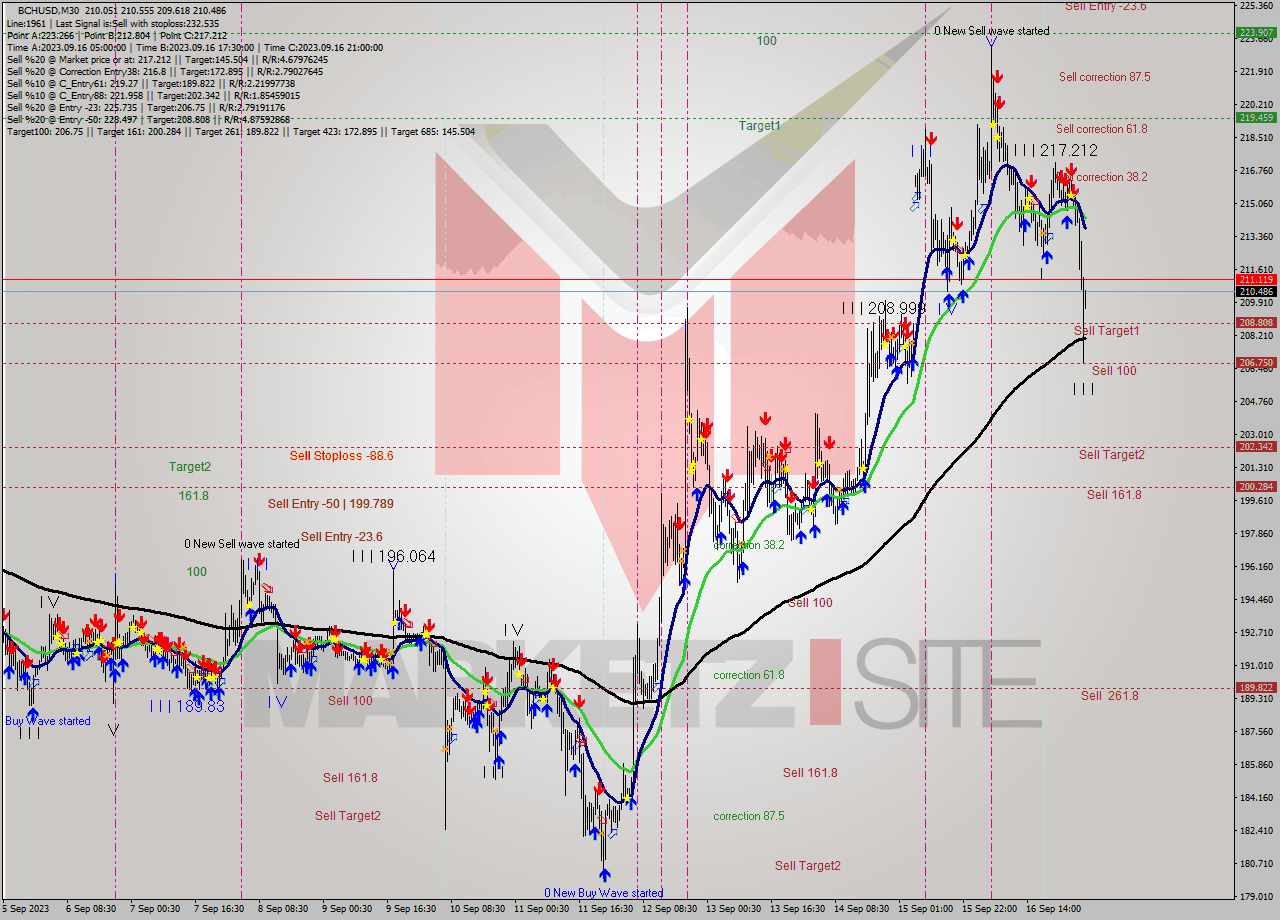Select the 'Sell 261.8' label
Viewport: 1280px width, 920px height.
(x=1109, y=696)
